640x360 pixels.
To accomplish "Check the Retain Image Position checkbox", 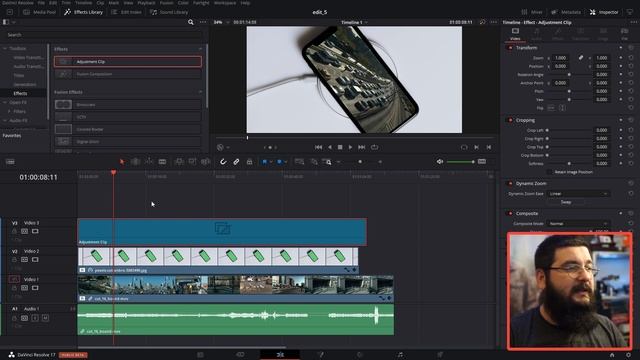I will tap(549, 172).
